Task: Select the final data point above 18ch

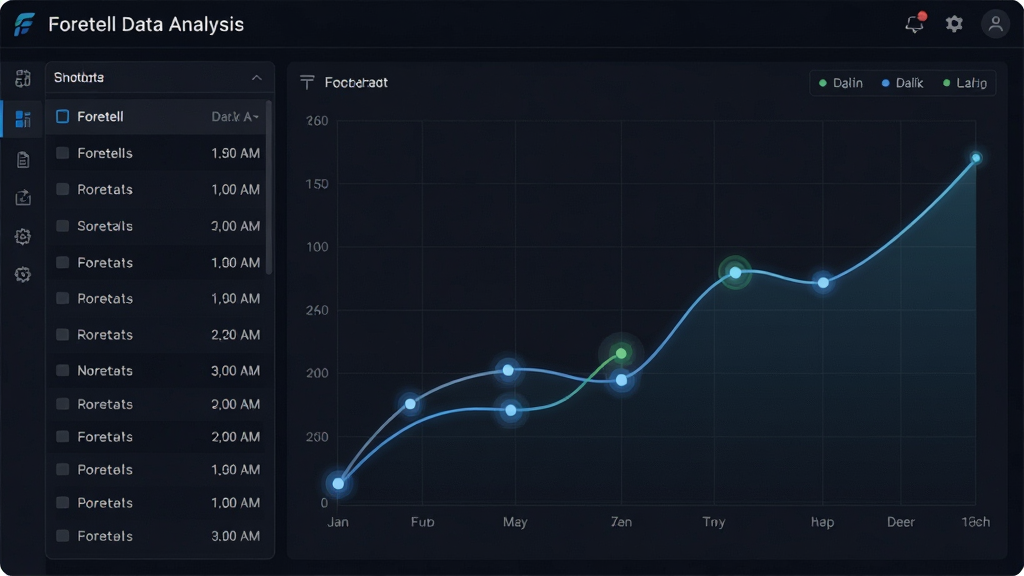Action: [976, 158]
